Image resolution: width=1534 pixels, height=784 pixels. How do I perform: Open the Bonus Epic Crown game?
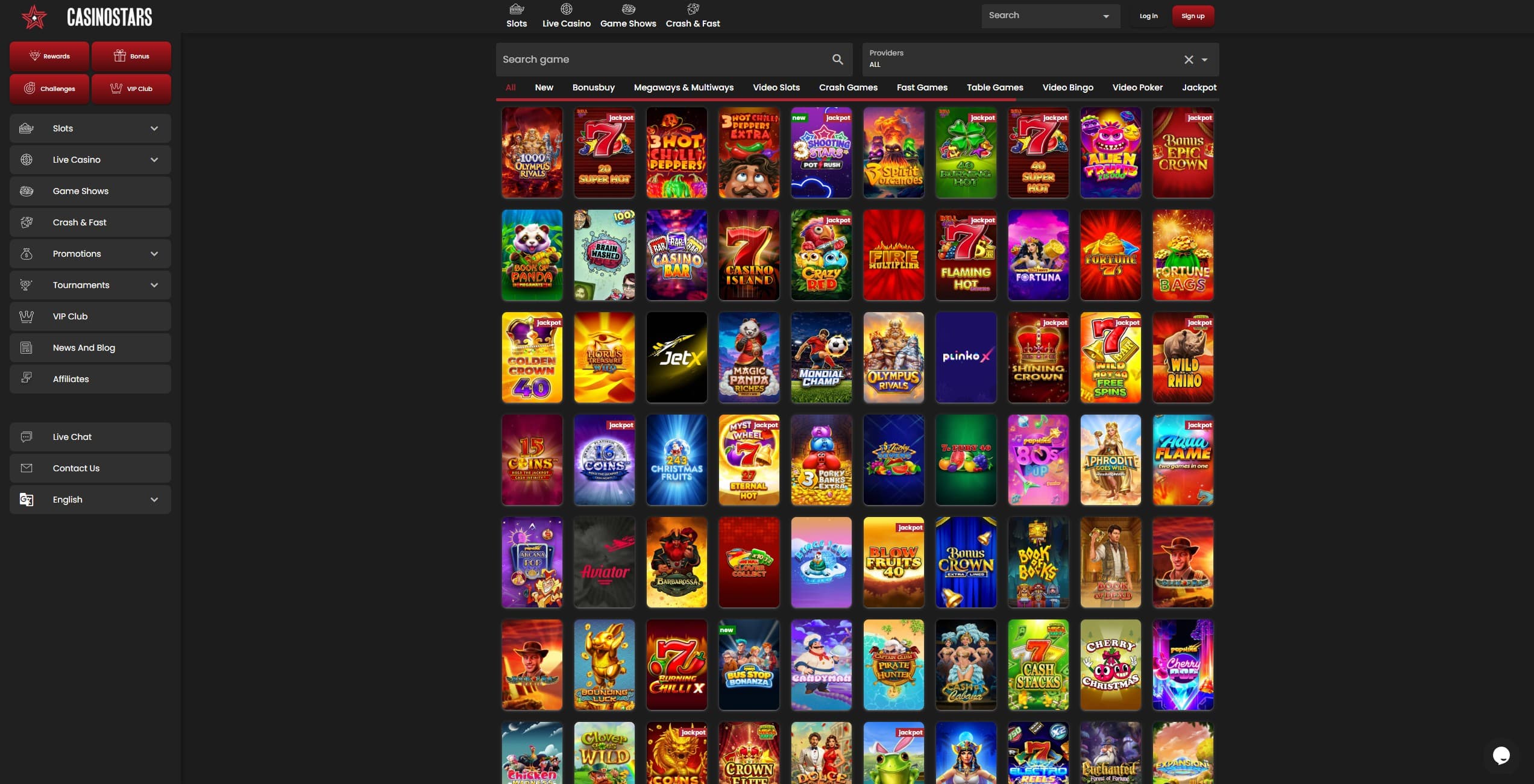1183,152
